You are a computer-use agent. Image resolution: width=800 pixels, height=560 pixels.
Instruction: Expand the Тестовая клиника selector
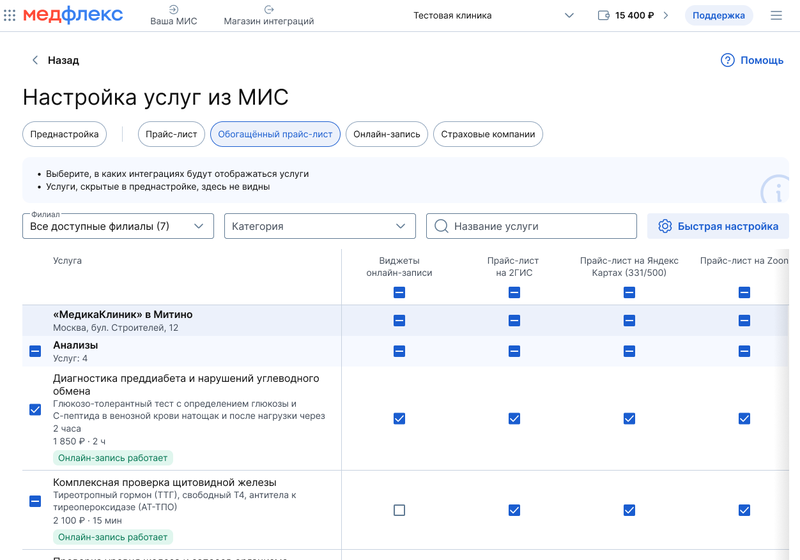click(x=493, y=15)
